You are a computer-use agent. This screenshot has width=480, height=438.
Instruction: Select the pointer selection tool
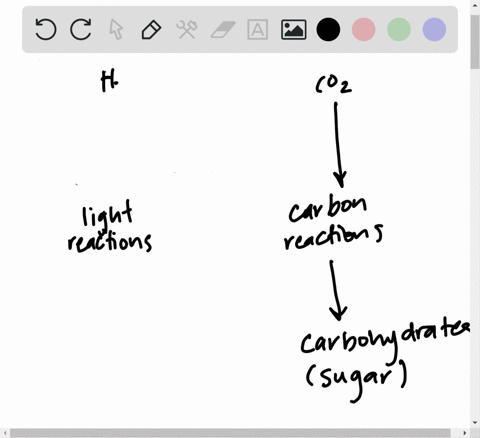point(116,30)
